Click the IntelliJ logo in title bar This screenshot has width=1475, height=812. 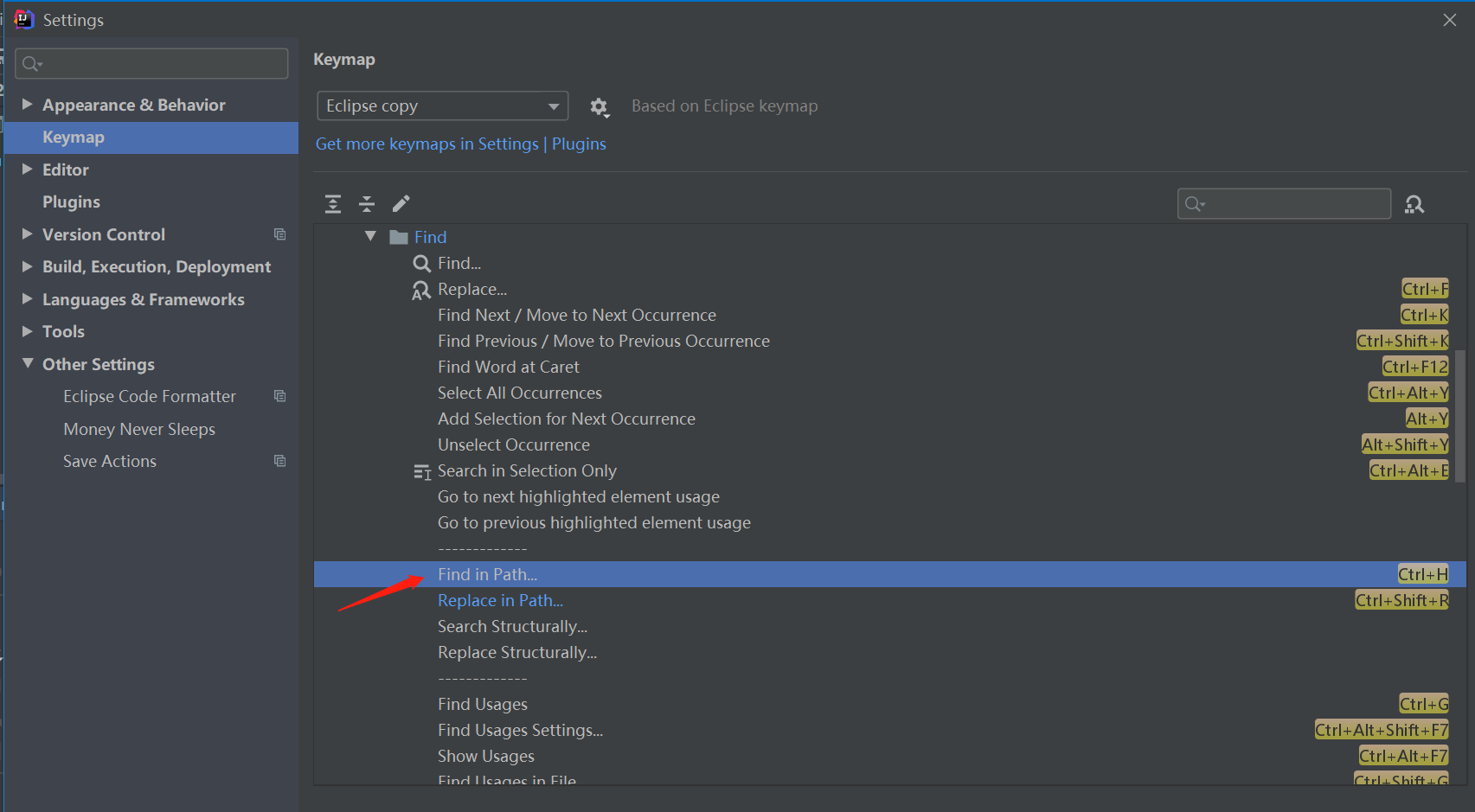pos(23,19)
